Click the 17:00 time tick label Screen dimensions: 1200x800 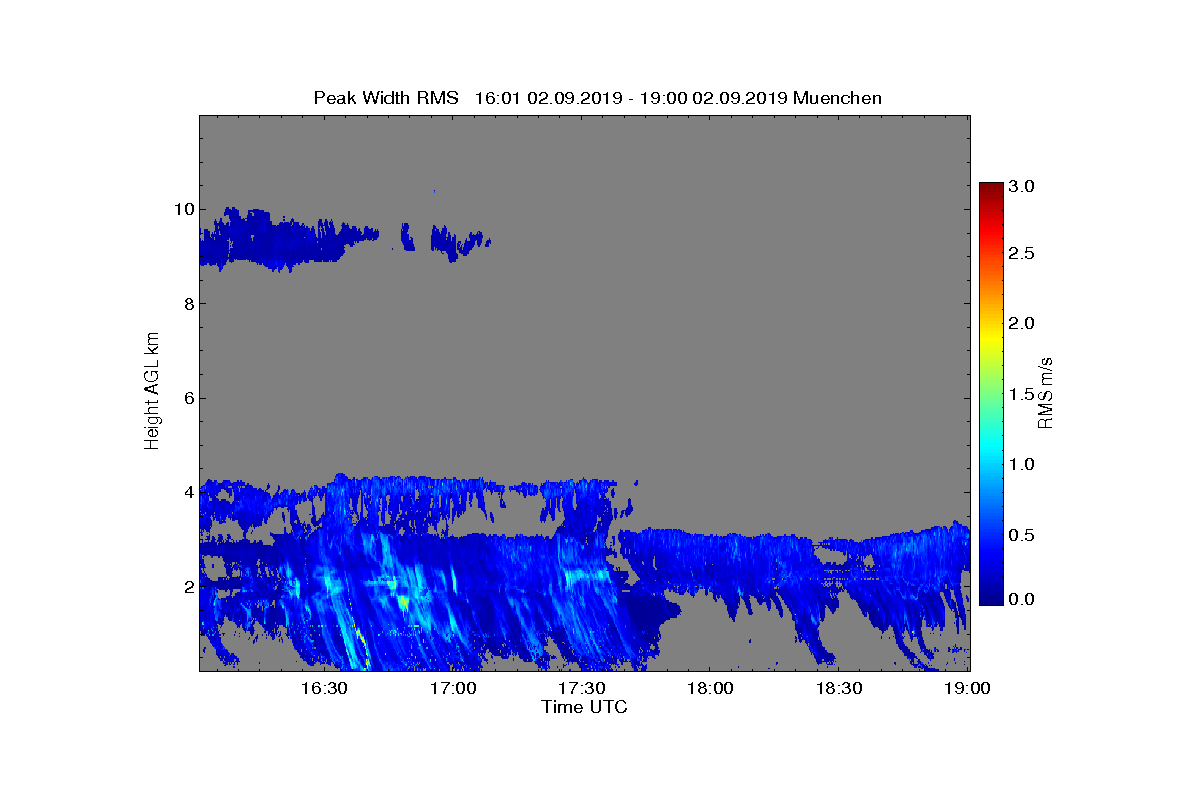[x=454, y=688]
